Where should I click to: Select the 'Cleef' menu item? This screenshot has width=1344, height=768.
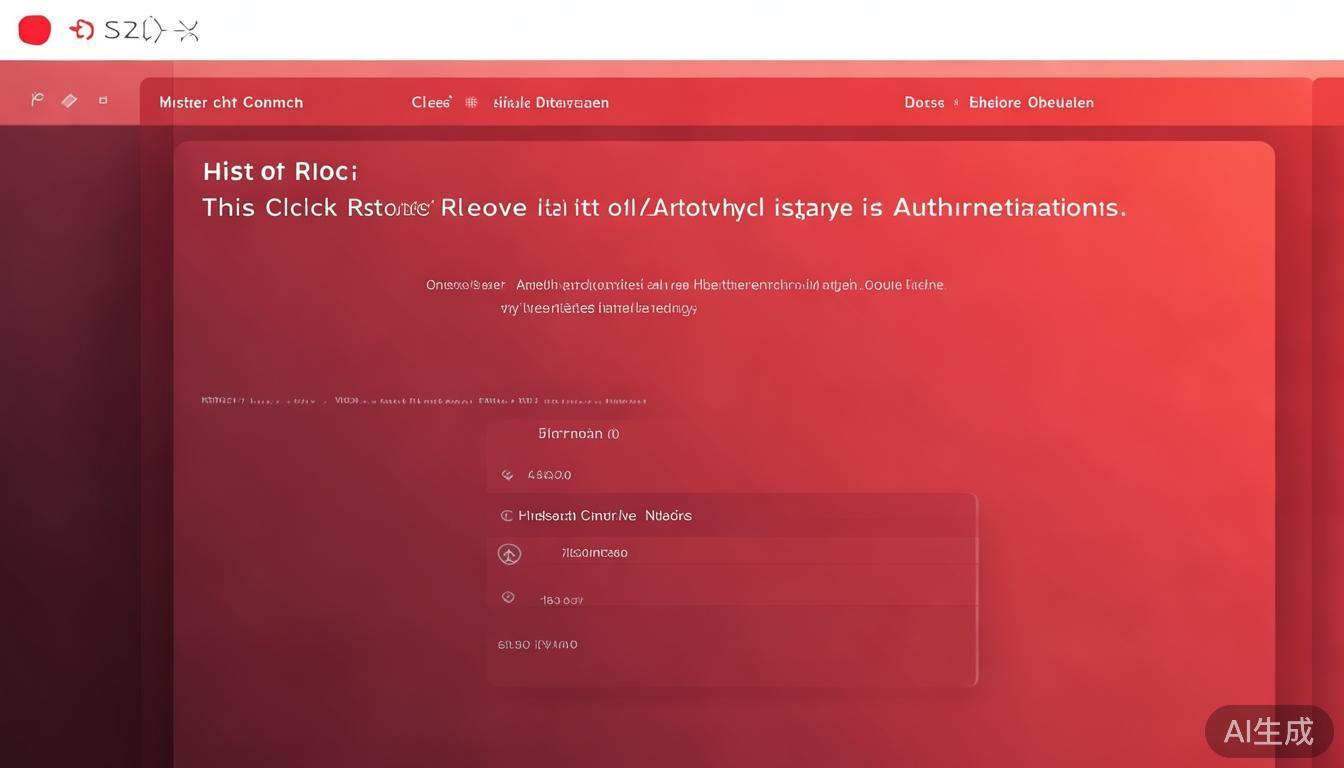431,102
